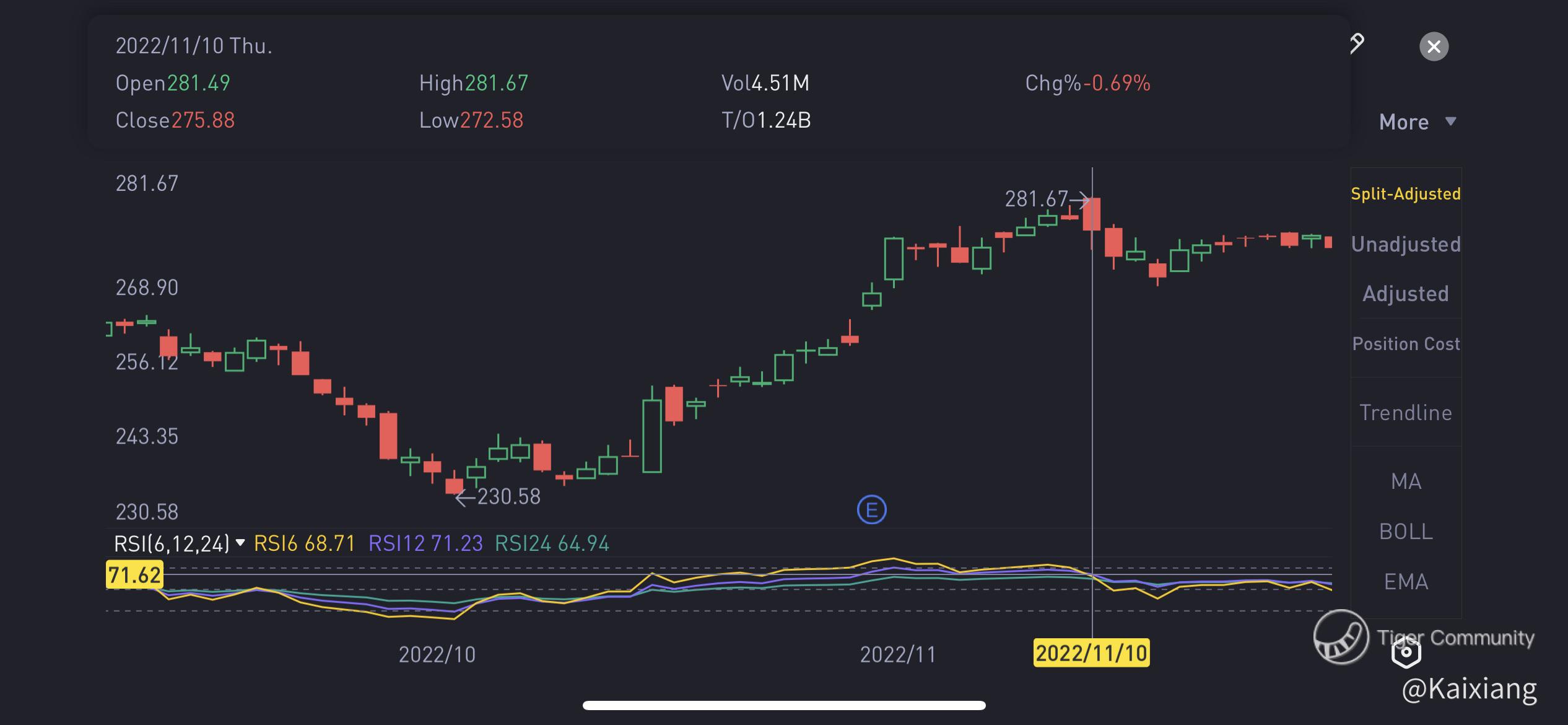The image size is (1568, 725).
Task: Click the blue earnings E marker
Action: (871, 510)
